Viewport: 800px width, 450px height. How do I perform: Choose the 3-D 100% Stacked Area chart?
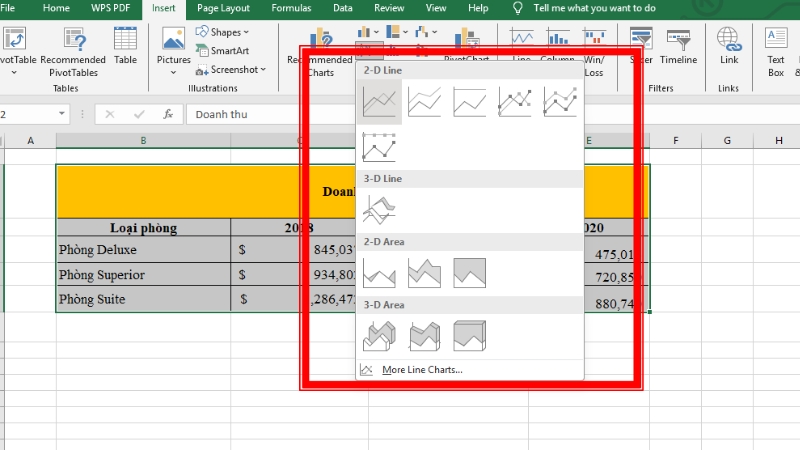pyautogui.click(x=470, y=335)
